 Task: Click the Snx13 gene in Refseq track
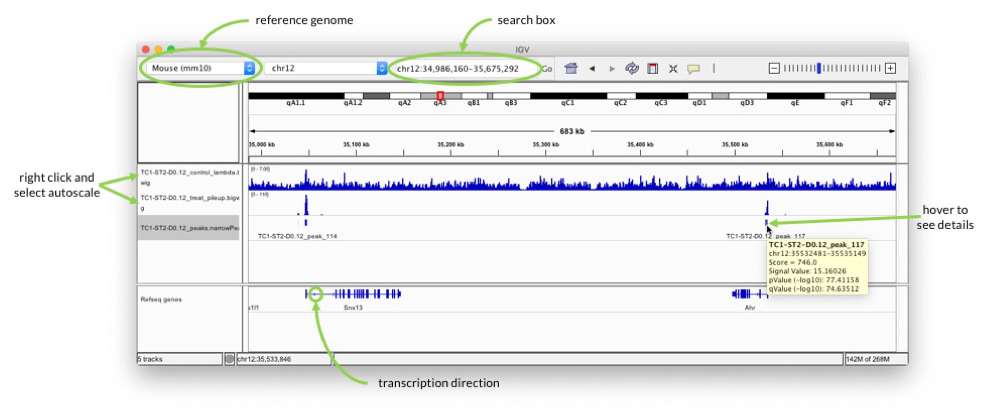click(x=353, y=294)
